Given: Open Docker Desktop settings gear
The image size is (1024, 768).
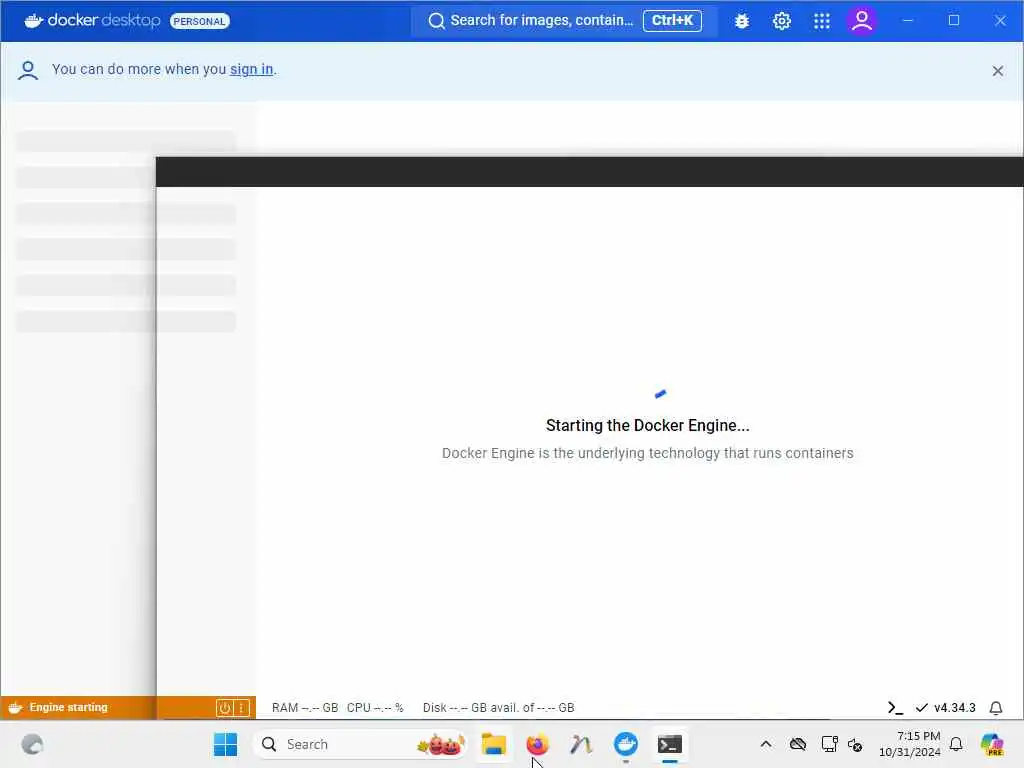Looking at the screenshot, I should tap(782, 21).
